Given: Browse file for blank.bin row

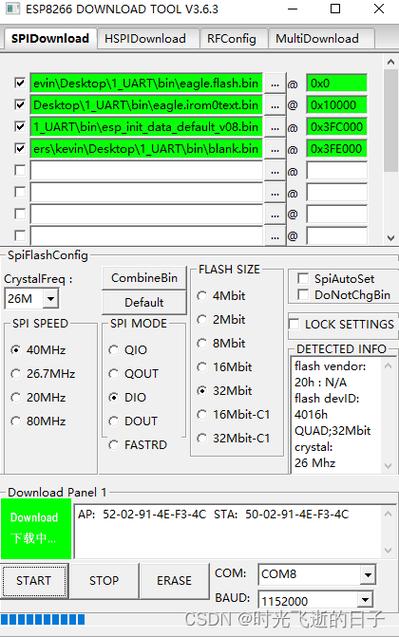Looking at the screenshot, I should pos(275,149).
